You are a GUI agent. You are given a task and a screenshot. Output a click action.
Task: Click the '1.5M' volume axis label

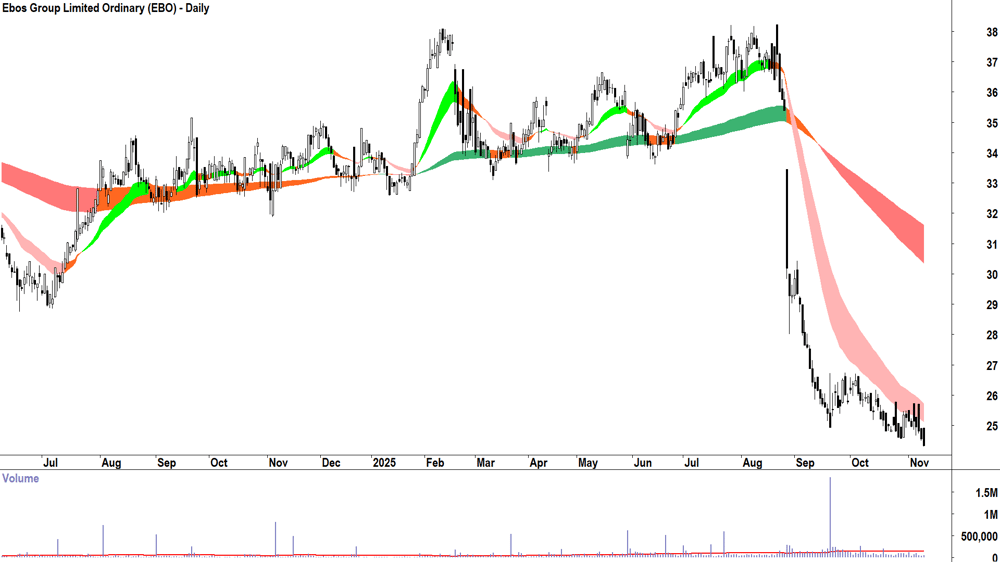986,492
